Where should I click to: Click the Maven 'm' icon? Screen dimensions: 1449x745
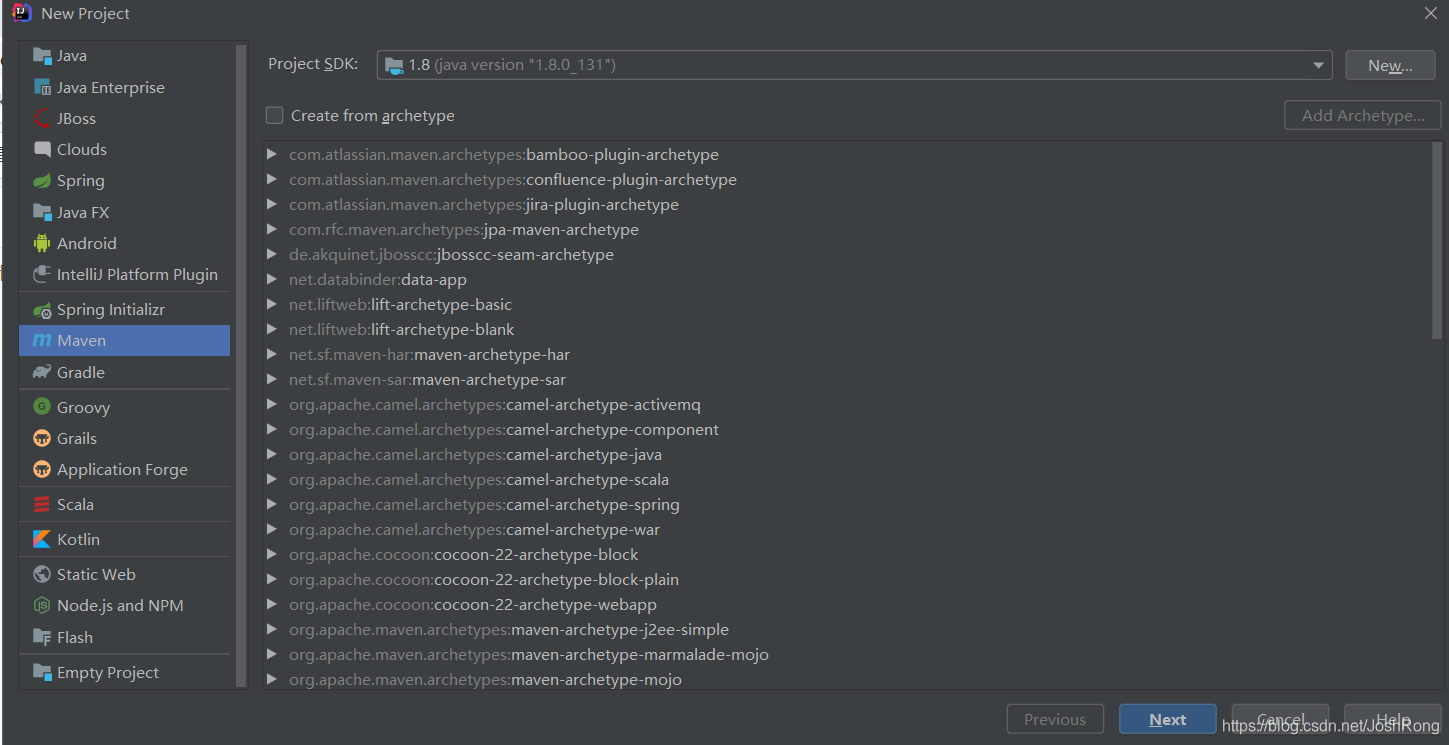(x=42, y=341)
